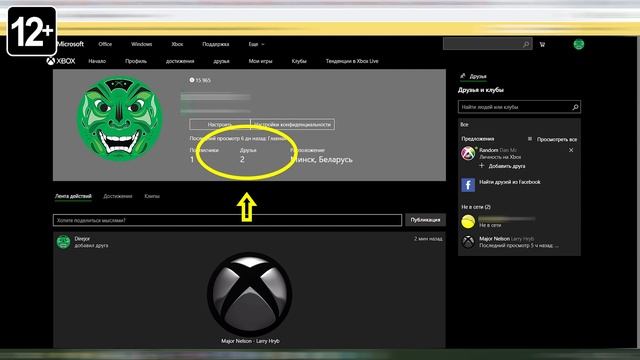
Task: Click the search magnifier icon in header
Action: [x=527, y=44]
